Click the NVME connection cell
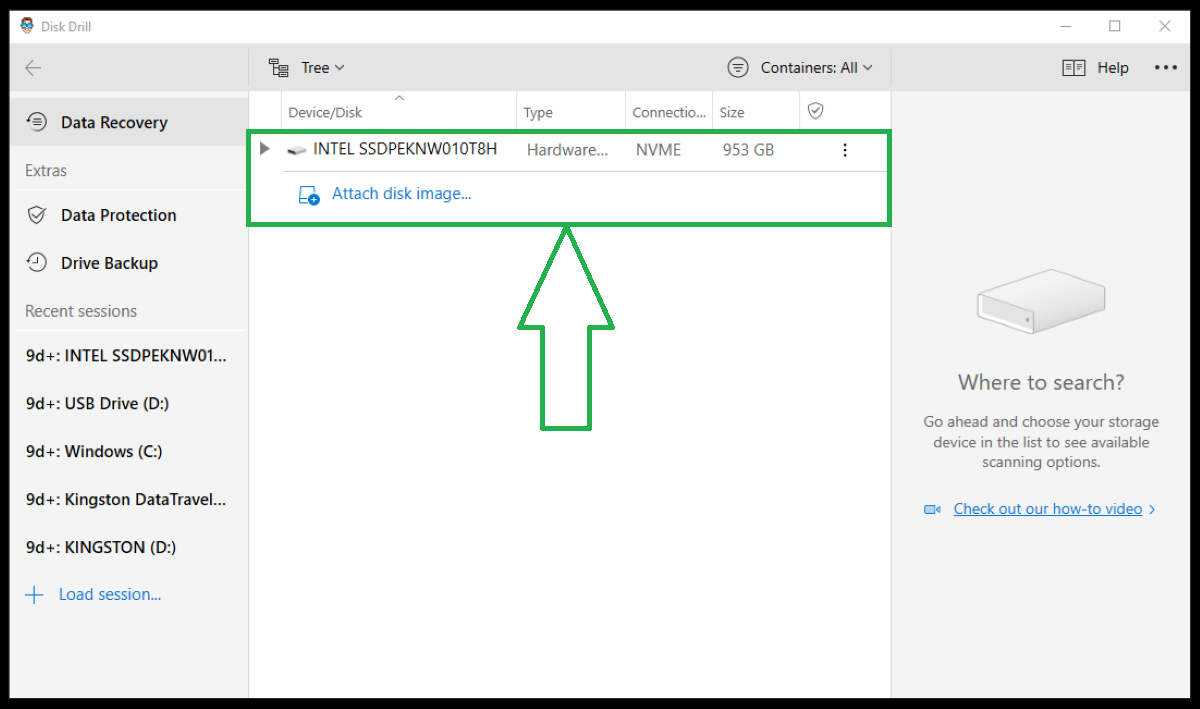The width and height of the screenshot is (1200, 709). 658,150
